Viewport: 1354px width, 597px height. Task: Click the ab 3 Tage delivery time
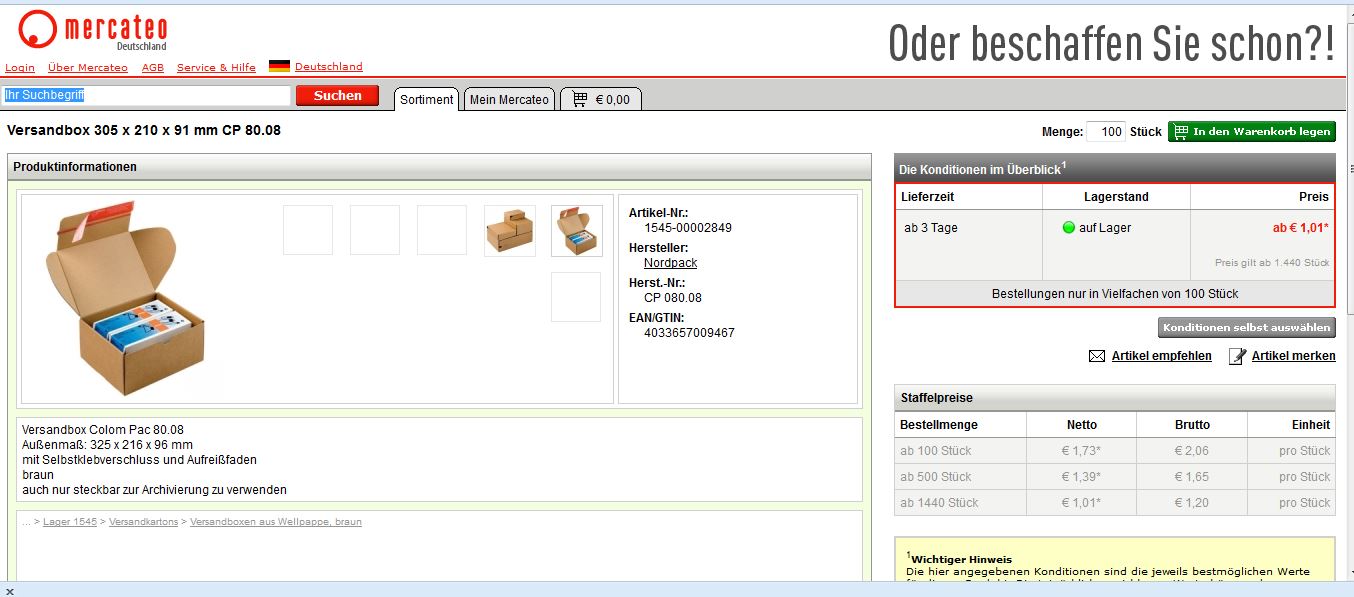(931, 228)
